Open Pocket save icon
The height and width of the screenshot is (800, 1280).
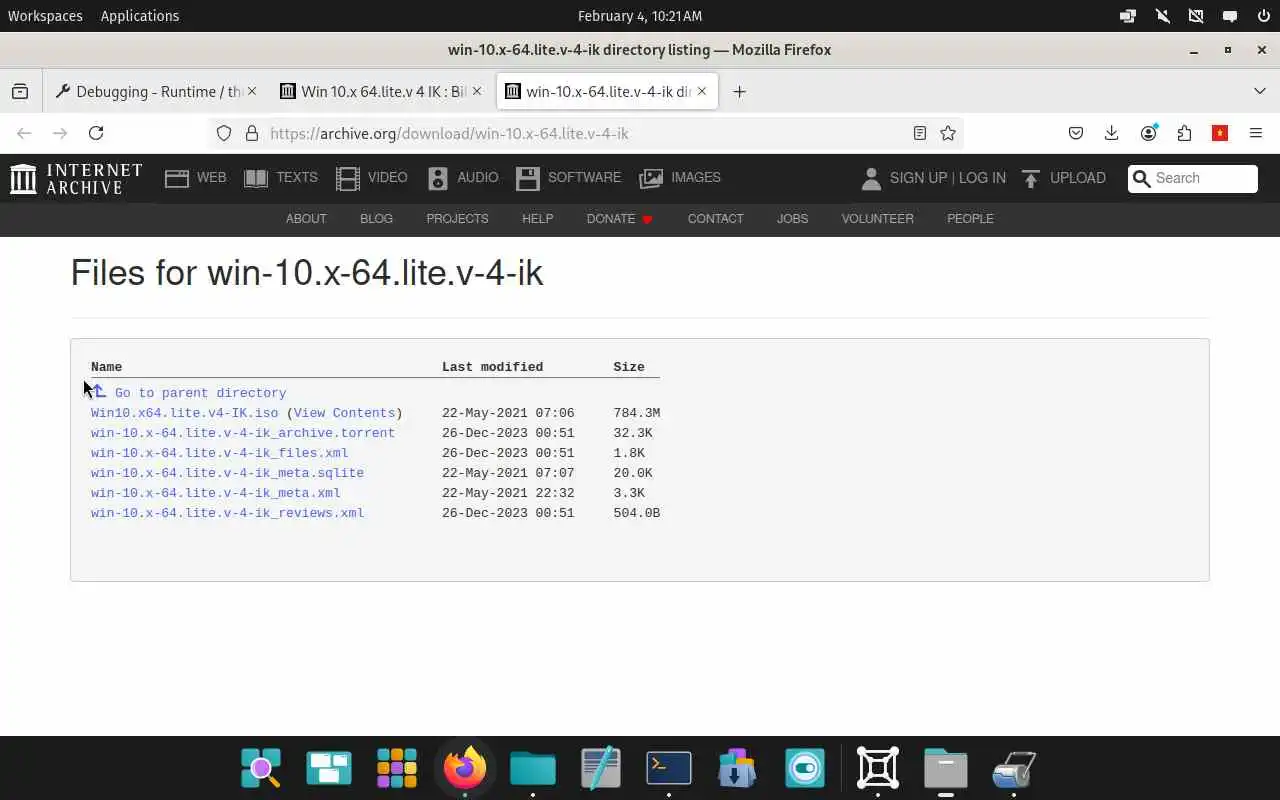pos(1076,133)
